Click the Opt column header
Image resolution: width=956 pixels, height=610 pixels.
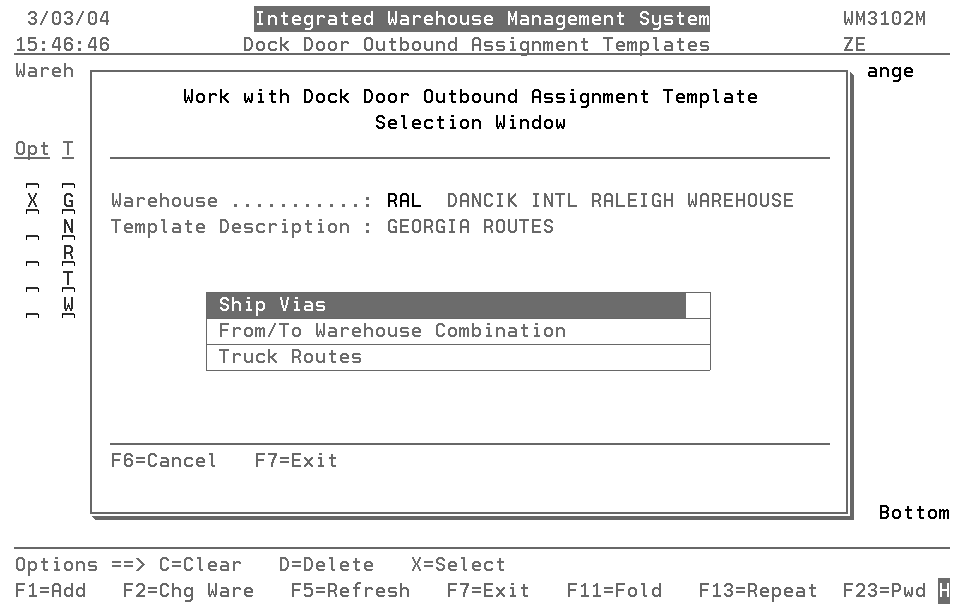(32, 149)
